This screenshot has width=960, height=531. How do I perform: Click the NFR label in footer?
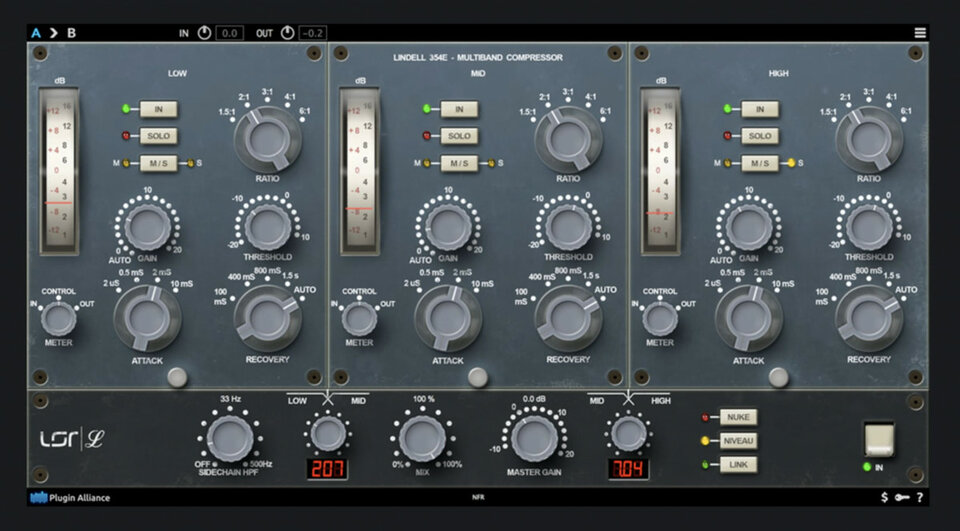tap(479, 498)
